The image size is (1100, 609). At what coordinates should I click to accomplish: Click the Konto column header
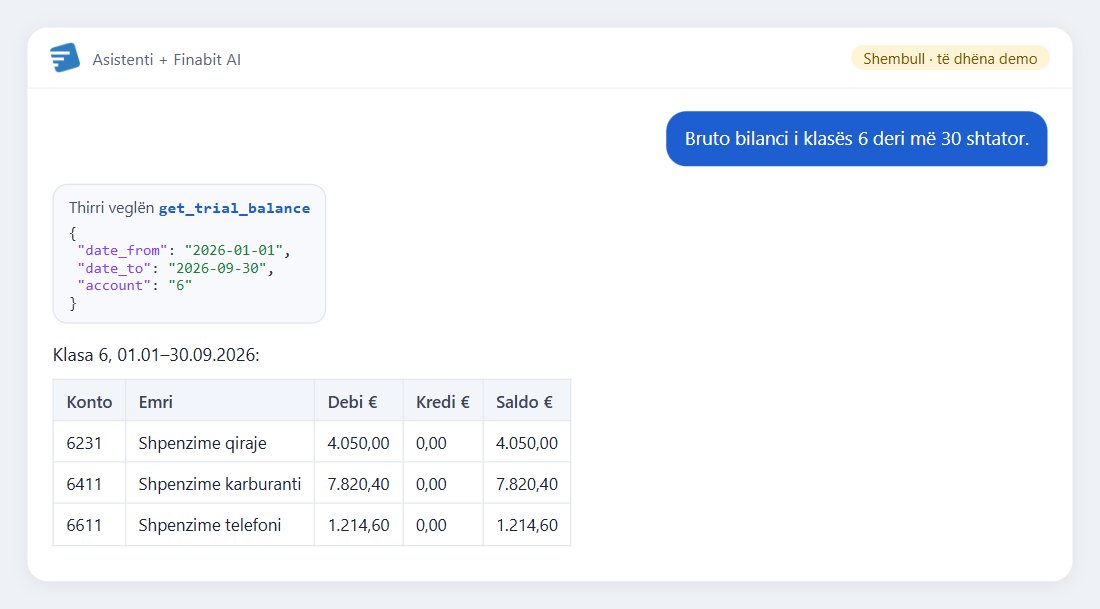tap(89, 402)
